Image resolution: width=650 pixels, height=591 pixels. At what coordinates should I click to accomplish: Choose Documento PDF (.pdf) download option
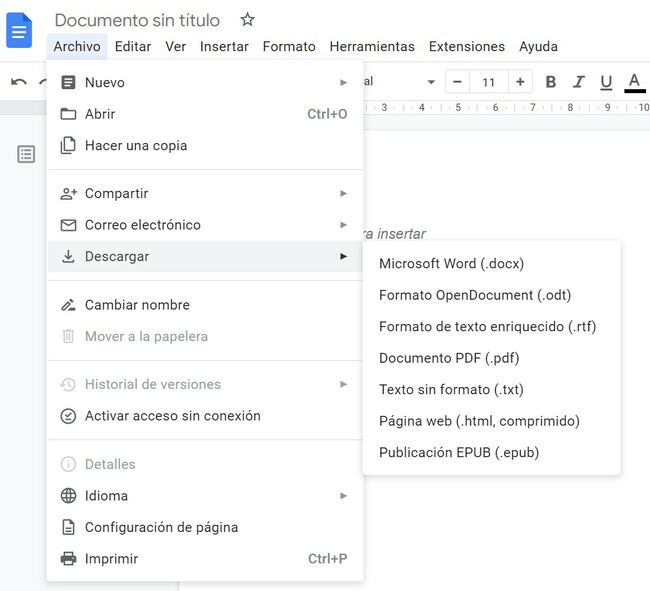(449, 358)
